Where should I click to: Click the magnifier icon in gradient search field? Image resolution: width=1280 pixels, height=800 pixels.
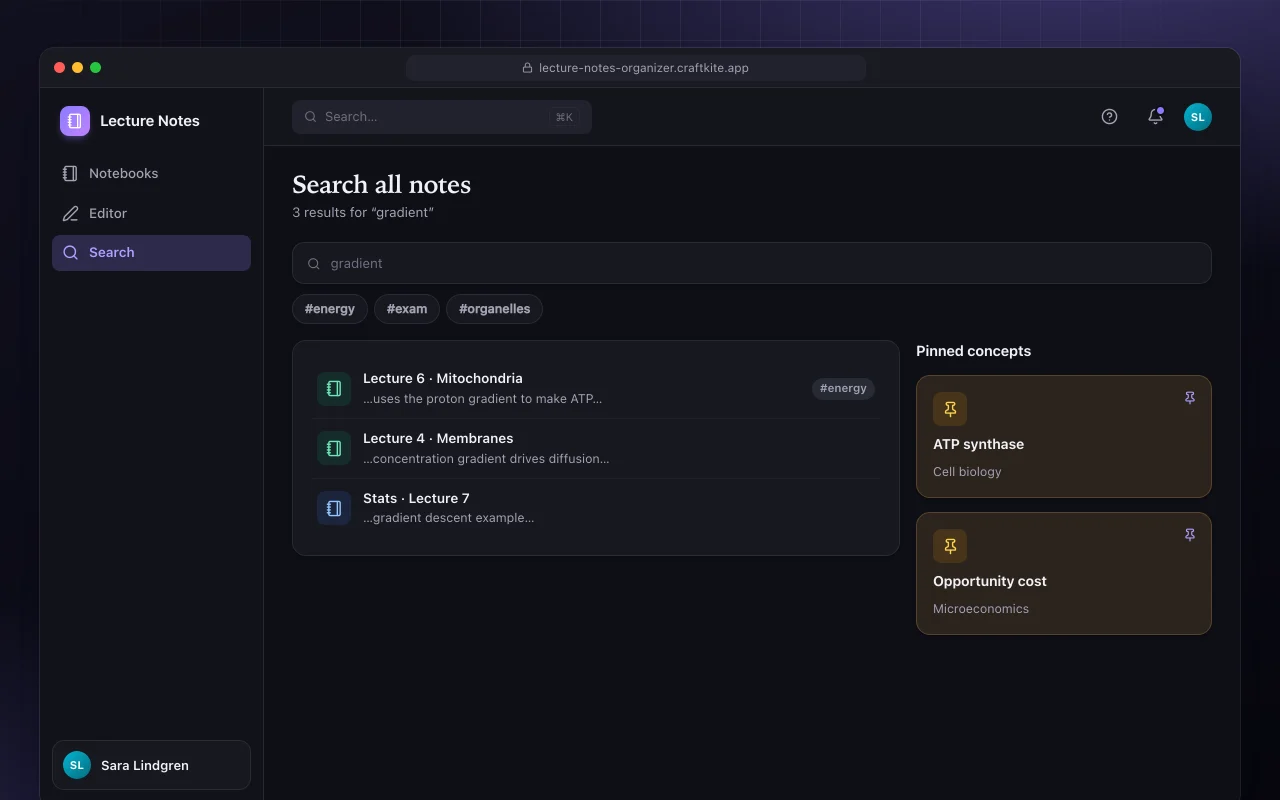point(314,264)
